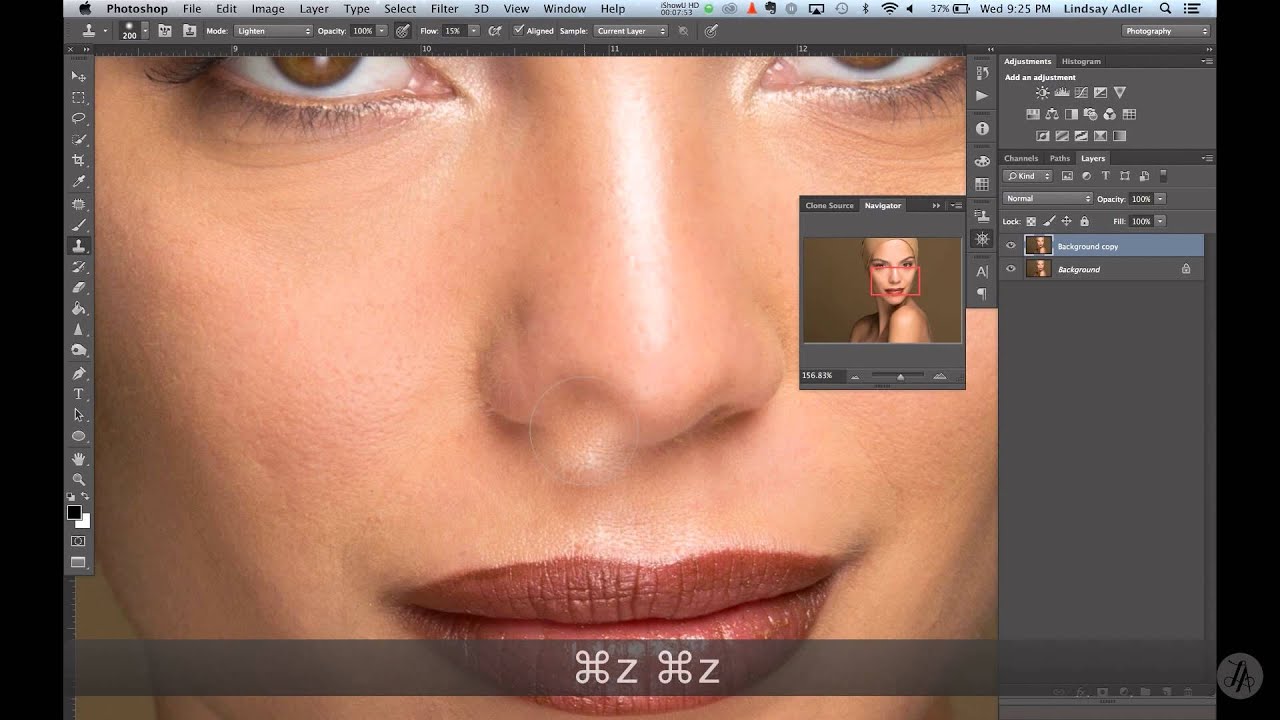Screen dimensions: 1280x720
Task: Select the Clone Stamp tool
Action: pos(79,245)
